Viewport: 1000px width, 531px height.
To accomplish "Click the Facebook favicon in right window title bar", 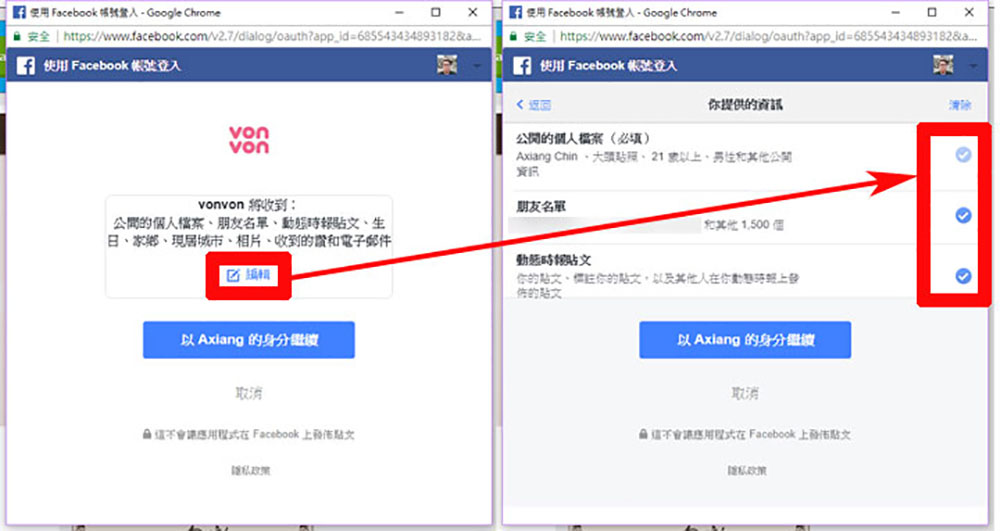I will pos(516,12).
